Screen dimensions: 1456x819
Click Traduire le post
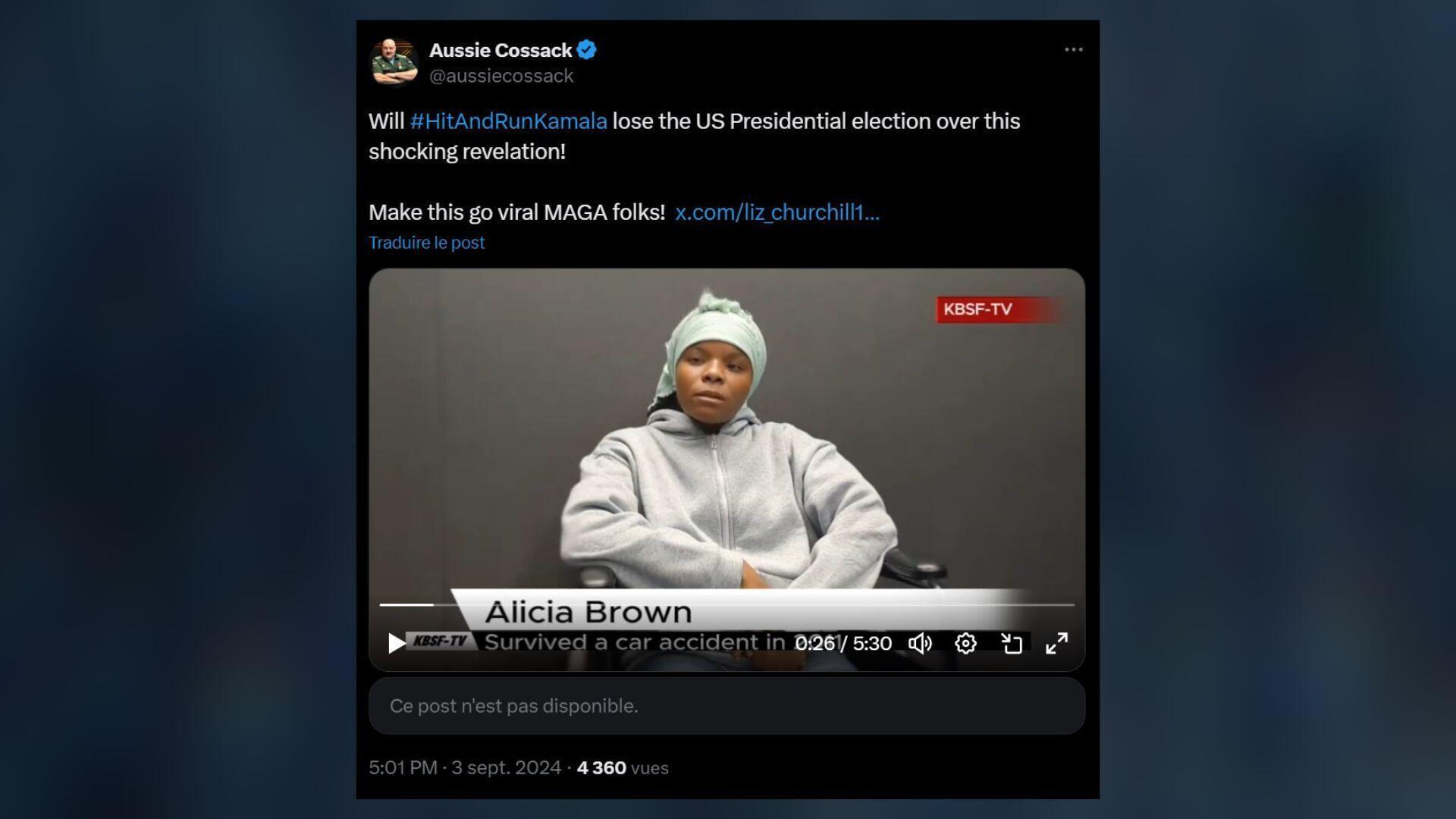[426, 243]
